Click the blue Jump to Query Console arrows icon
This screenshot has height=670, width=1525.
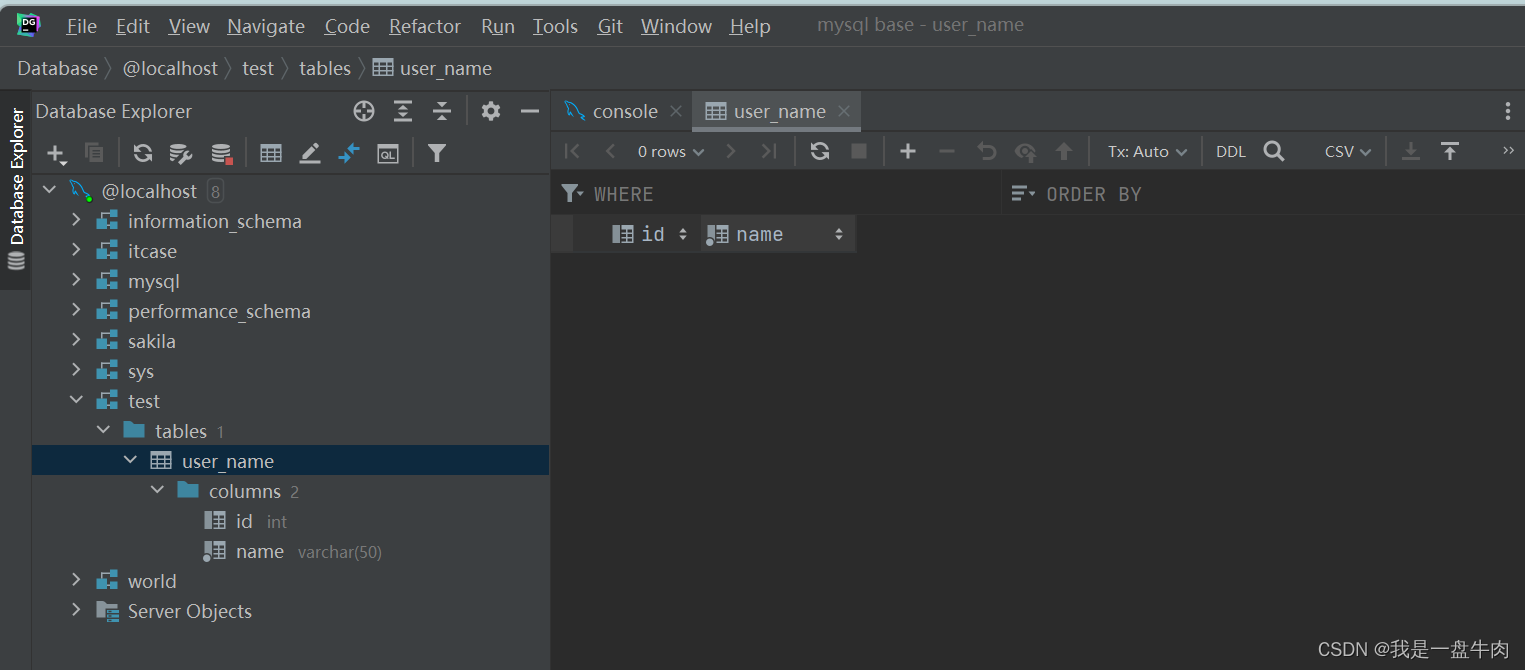pos(348,153)
